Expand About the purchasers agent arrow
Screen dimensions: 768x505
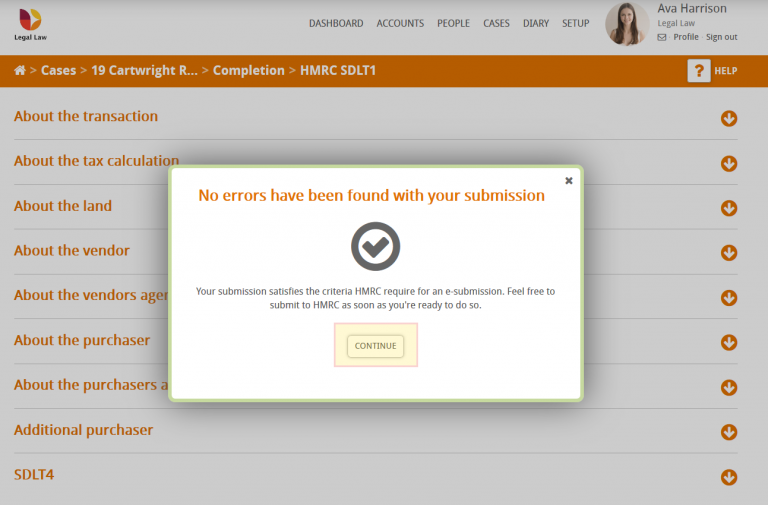point(729,387)
